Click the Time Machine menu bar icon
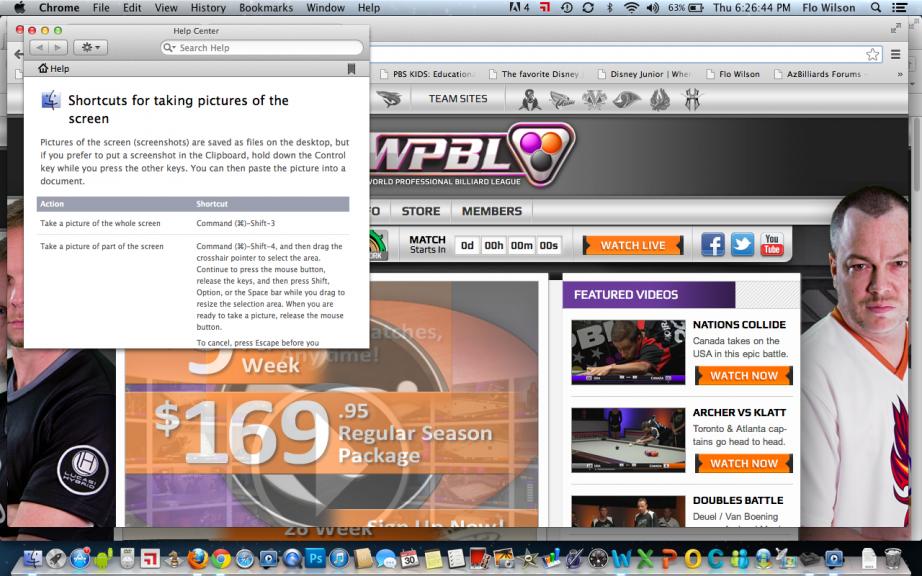922x576 pixels. tap(567, 8)
